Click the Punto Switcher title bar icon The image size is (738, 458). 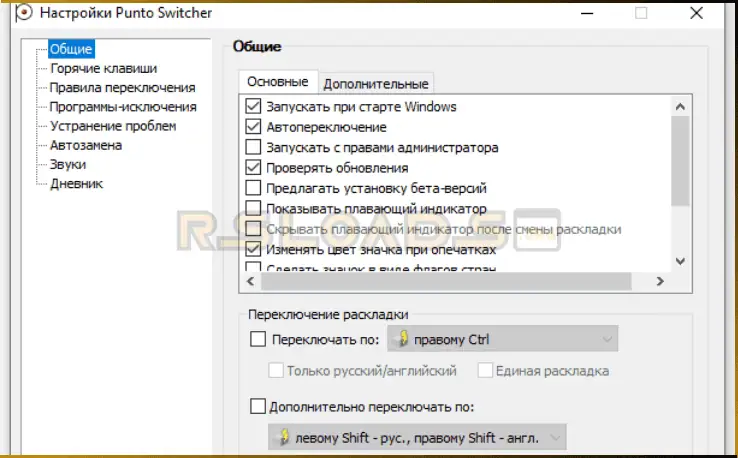tap(22, 14)
